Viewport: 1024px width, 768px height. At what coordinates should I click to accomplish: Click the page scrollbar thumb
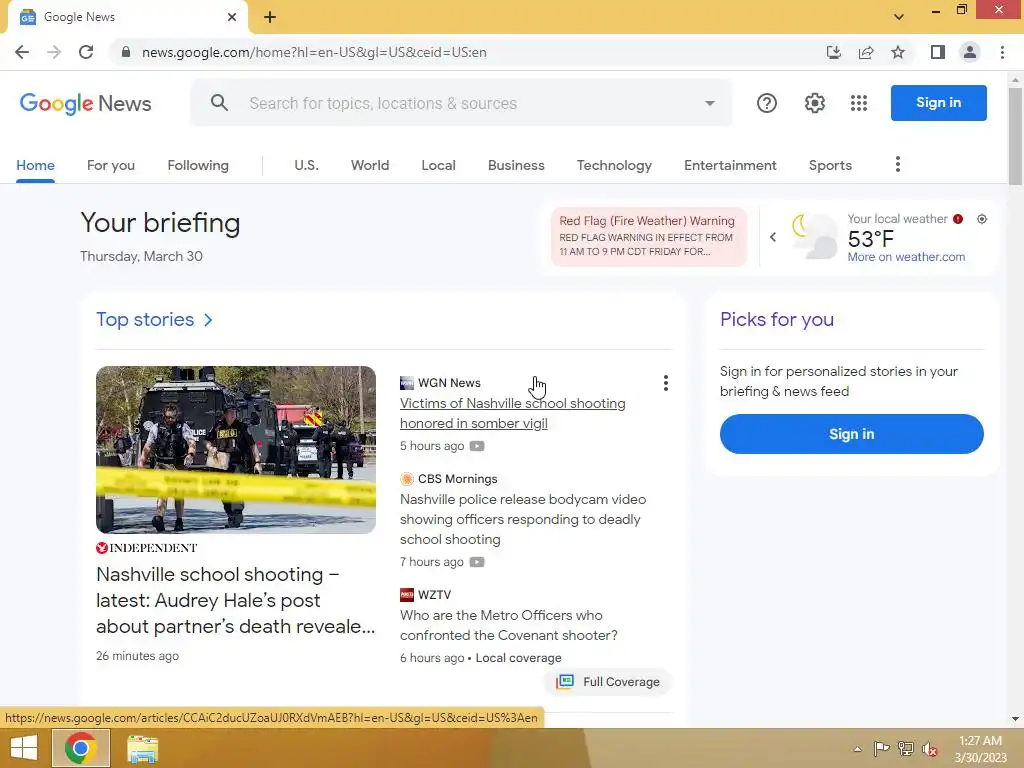tap(1015, 136)
